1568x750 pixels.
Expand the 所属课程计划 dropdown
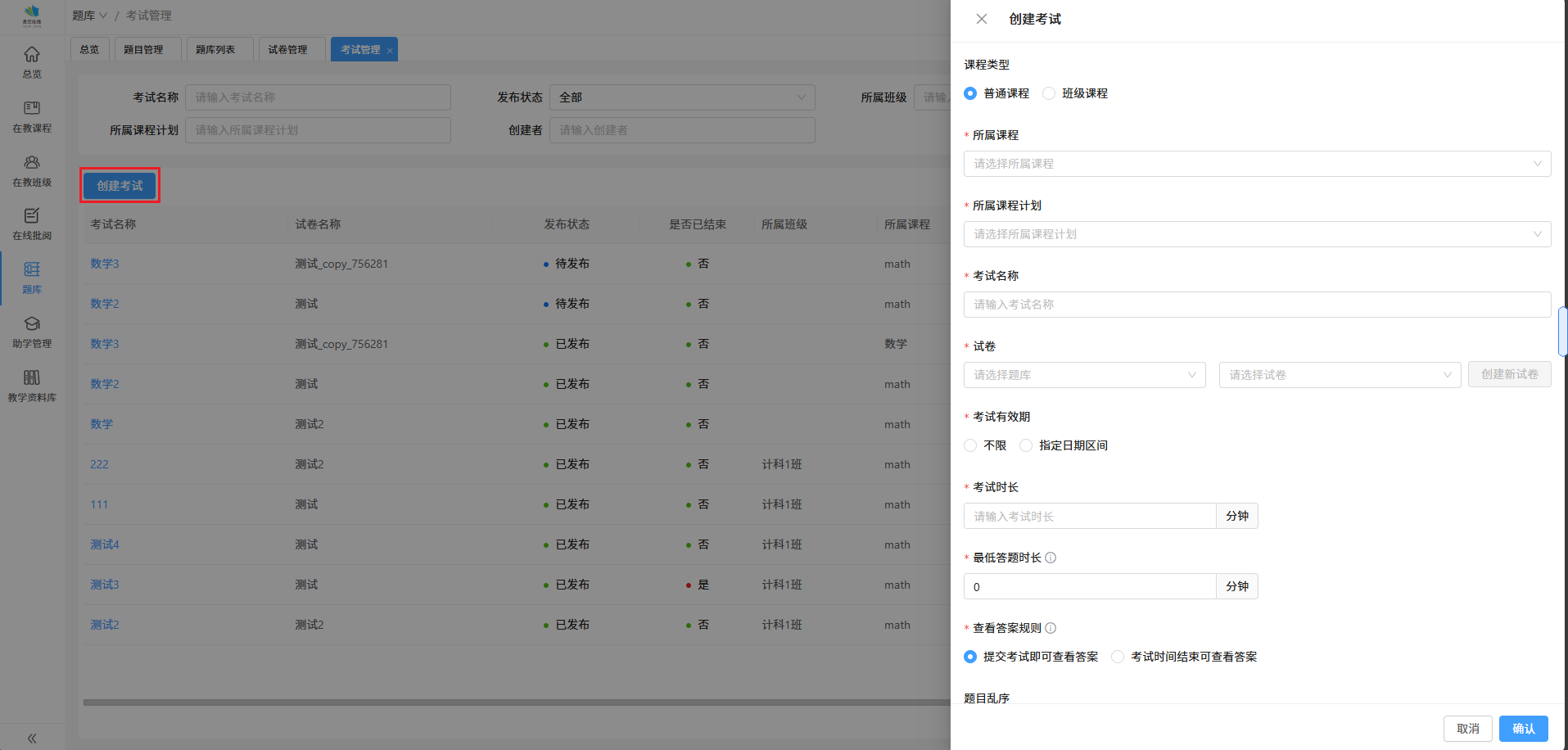click(x=1257, y=234)
